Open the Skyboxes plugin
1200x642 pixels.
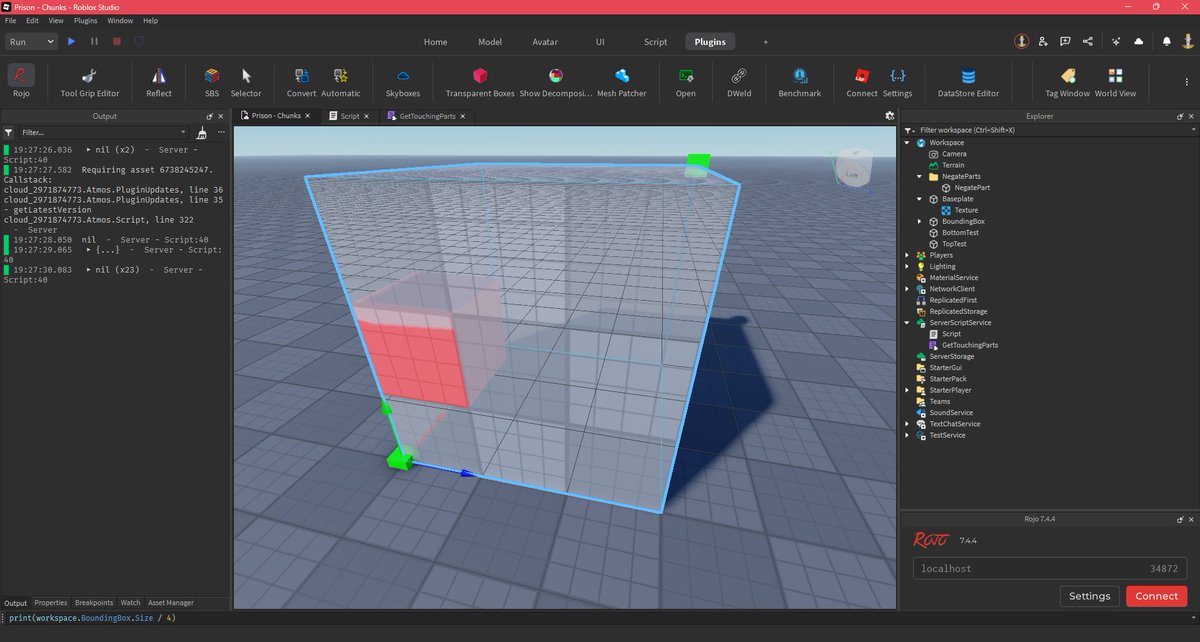pyautogui.click(x=403, y=81)
